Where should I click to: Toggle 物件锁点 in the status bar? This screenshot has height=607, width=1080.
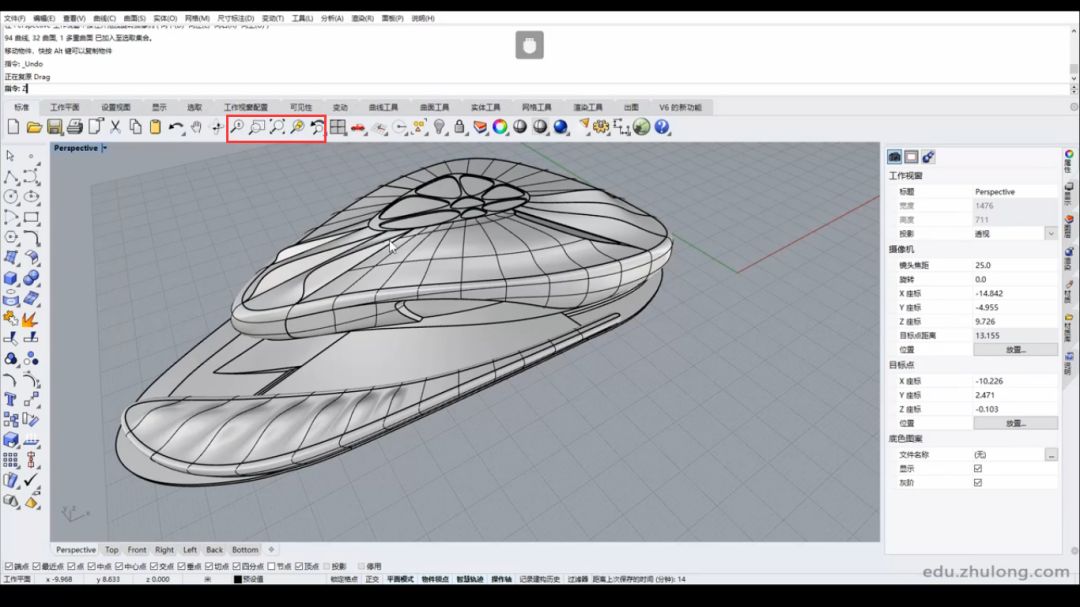[x=435, y=579]
